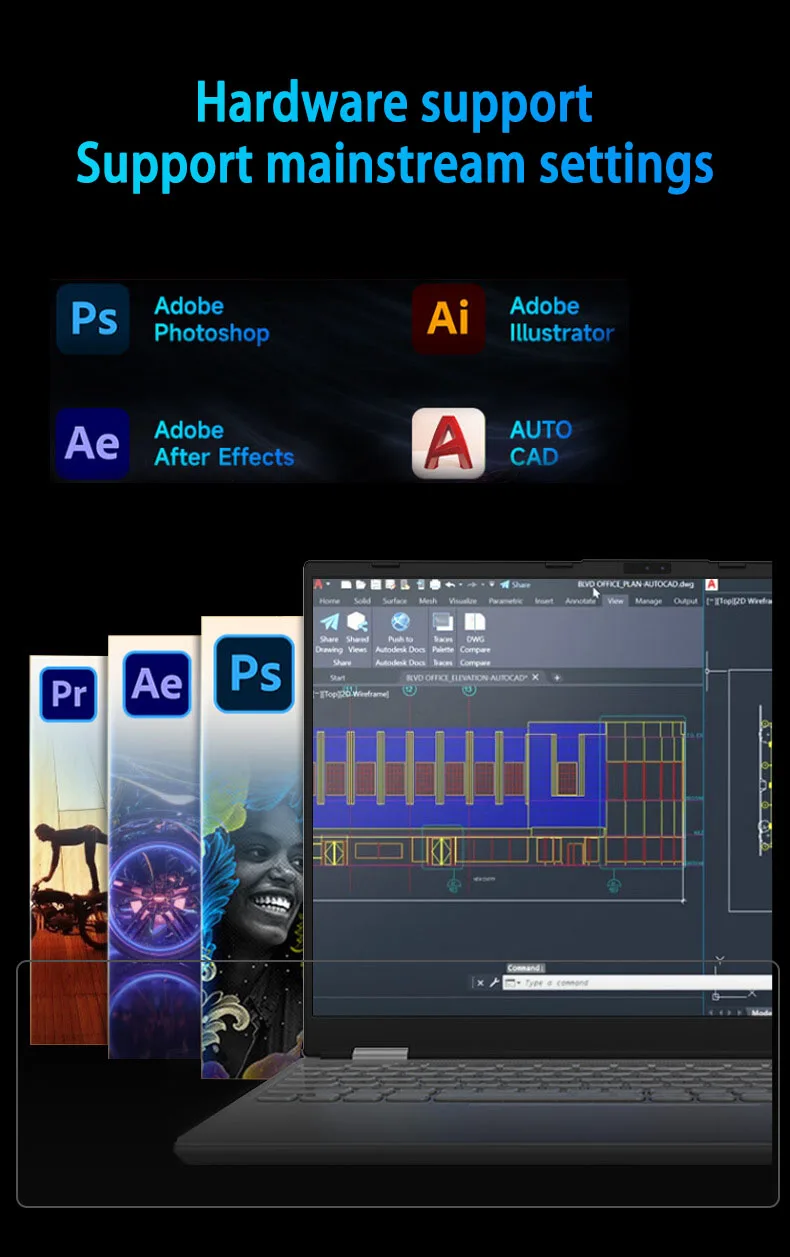This screenshot has height=1257, width=790.
Task: Switch to the Manage ribbon tab
Action: 649,601
